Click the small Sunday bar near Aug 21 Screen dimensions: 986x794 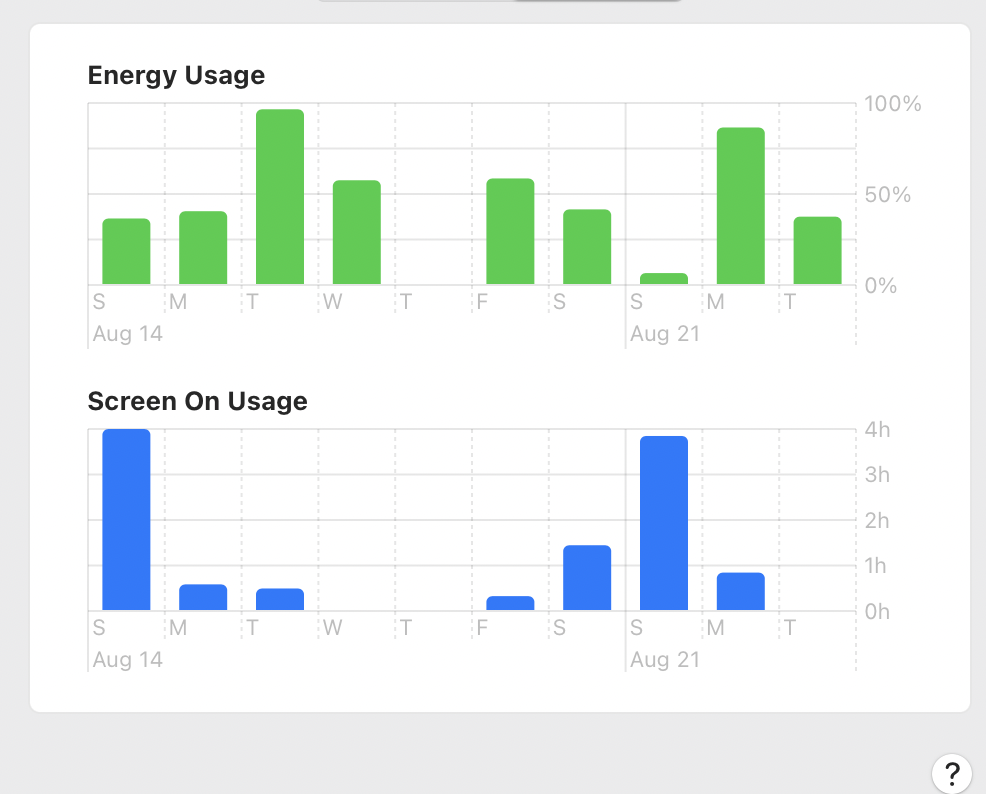tap(664, 278)
